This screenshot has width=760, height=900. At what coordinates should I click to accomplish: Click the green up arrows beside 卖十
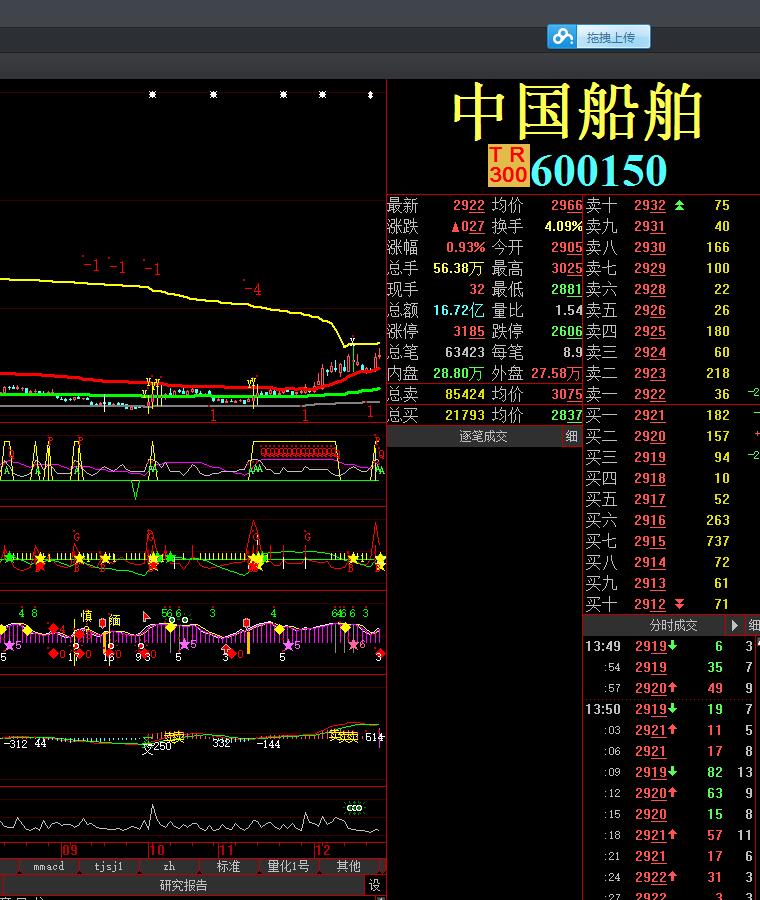click(x=679, y=205)
